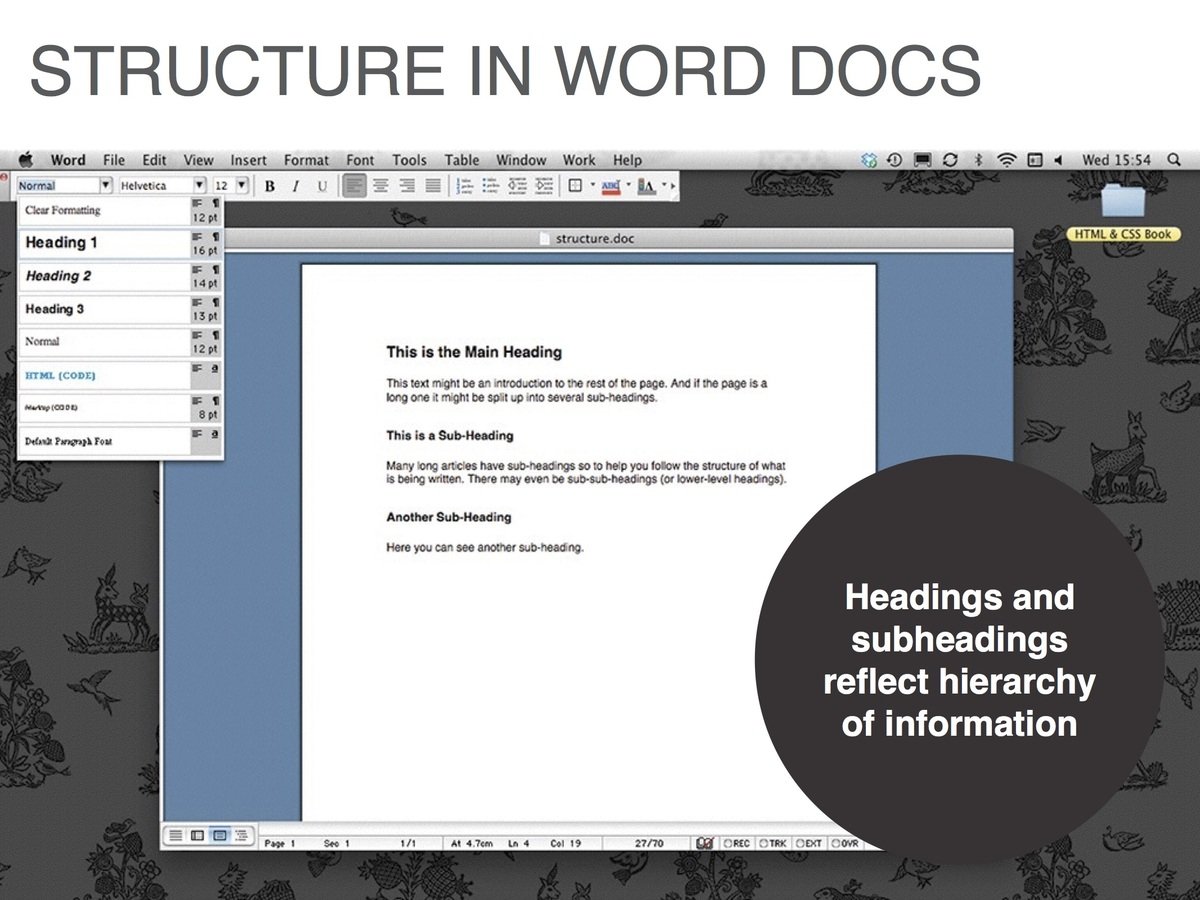Click the borders button in the toolbar
The image size is (1200, 900).
point(575,186)
